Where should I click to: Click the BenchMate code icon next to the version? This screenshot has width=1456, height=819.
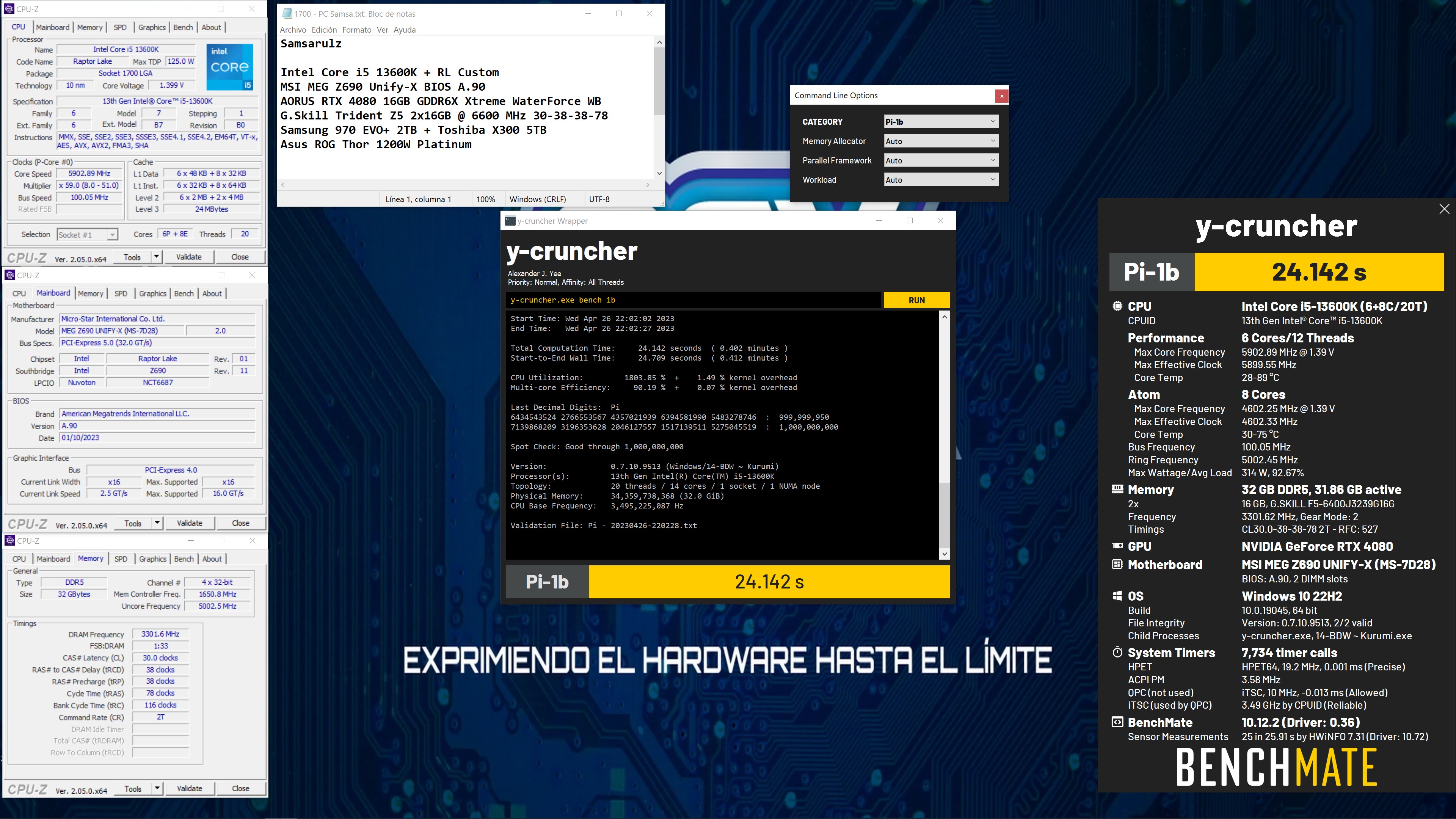pos(1117,722)
